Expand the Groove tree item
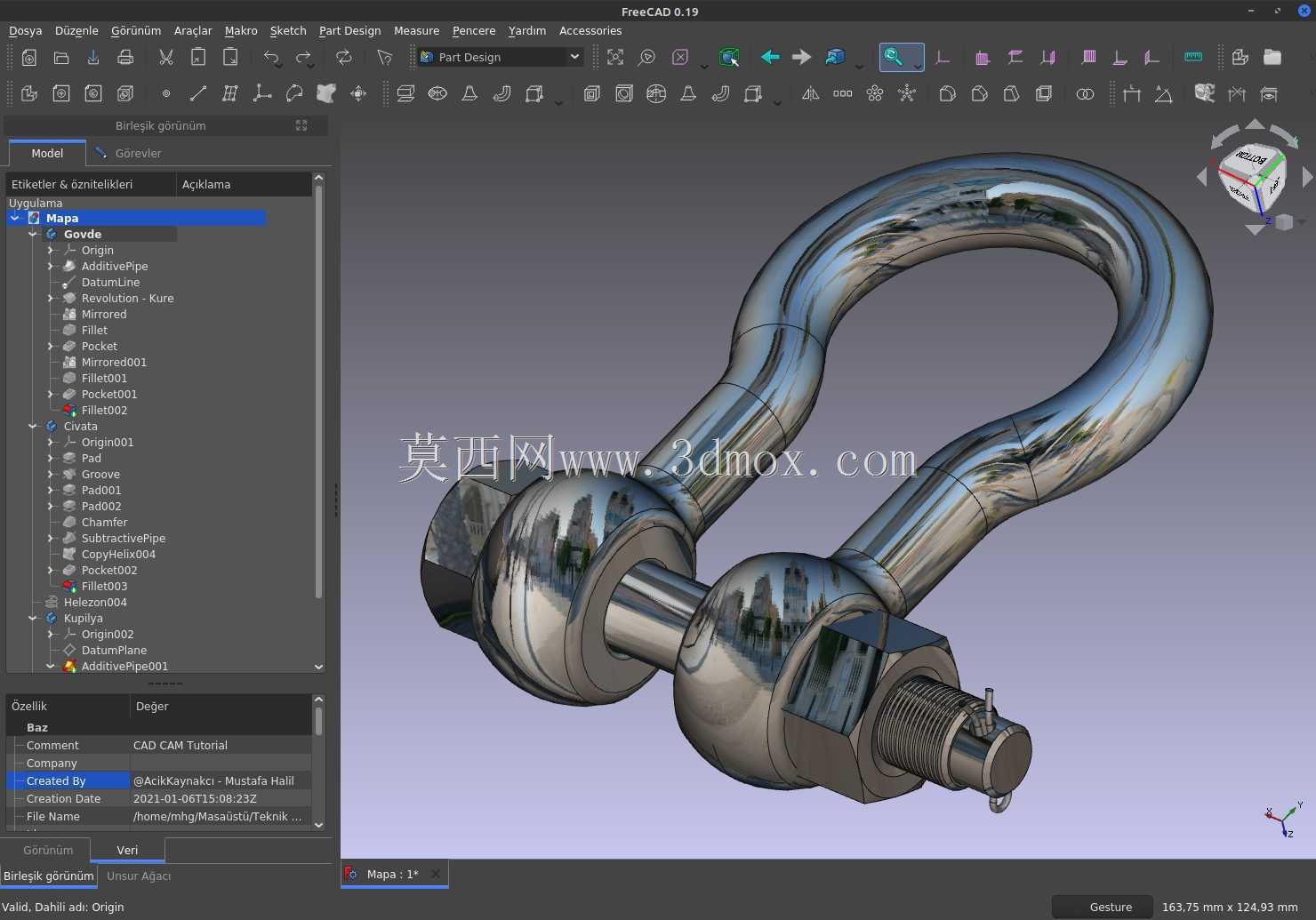The height and width of the screenshot is (920, 1316). (x=51, y=474)
